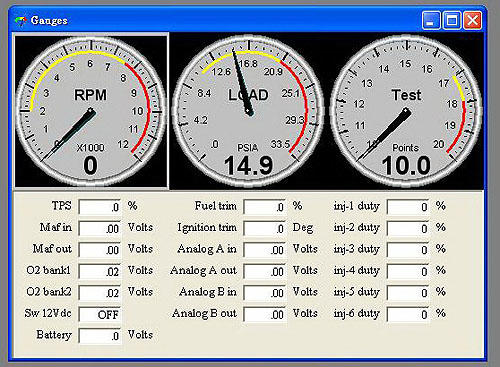
Task: Click the 'Analog A in' label
Action: point(207,249)
